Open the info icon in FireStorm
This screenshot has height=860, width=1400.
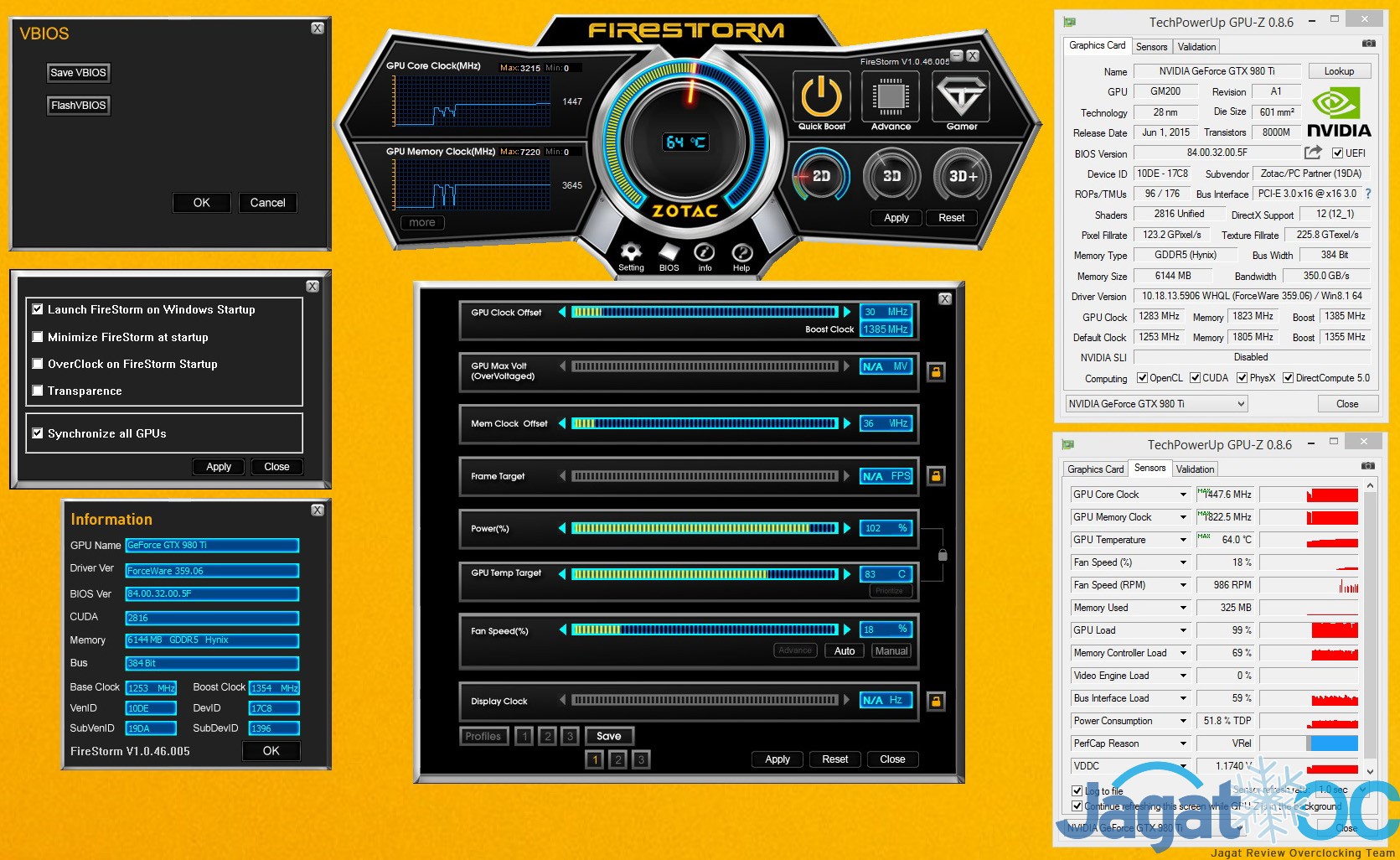[705, 253]
